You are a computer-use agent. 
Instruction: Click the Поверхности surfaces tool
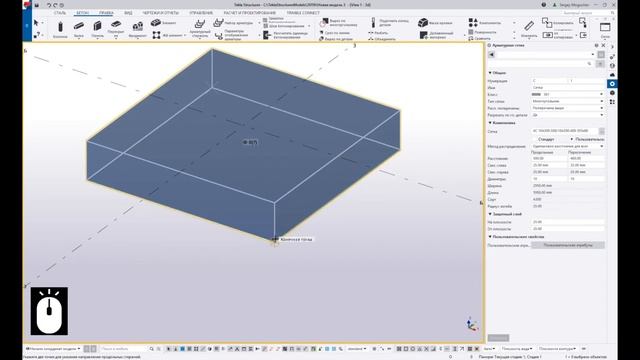click(x=482, y=32)
